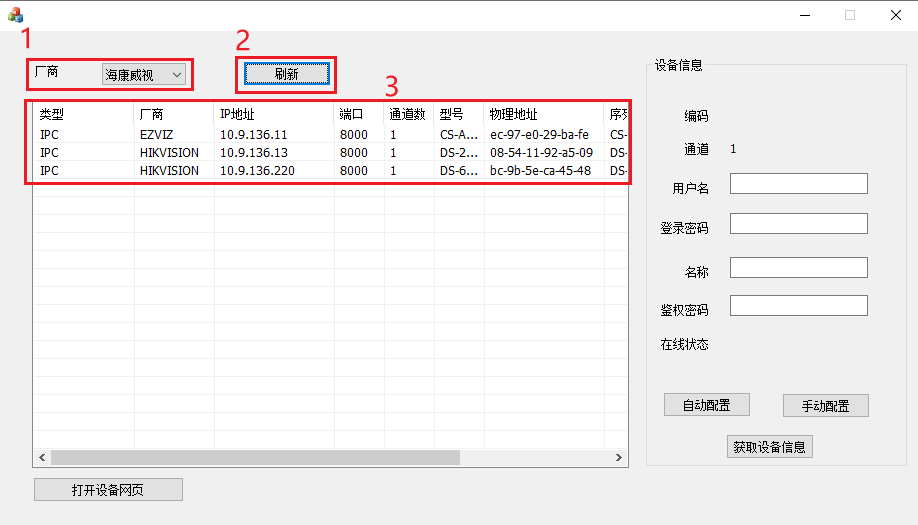Click the EZVIZ vendor cell

point(156,135)
